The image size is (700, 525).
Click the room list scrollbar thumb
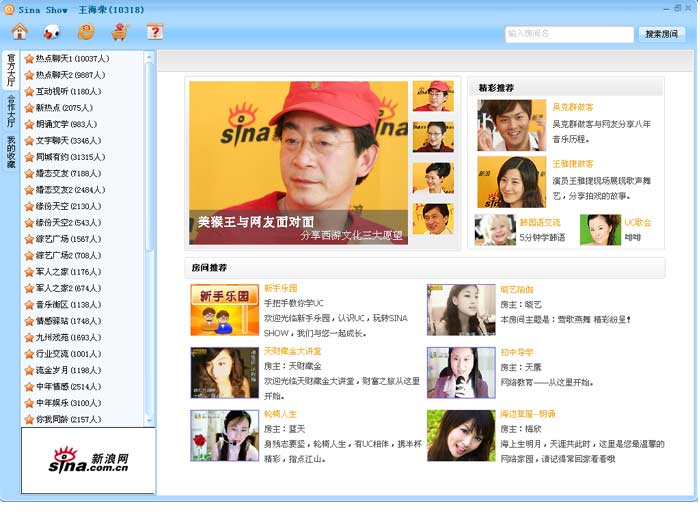click(x=149, y=156)
